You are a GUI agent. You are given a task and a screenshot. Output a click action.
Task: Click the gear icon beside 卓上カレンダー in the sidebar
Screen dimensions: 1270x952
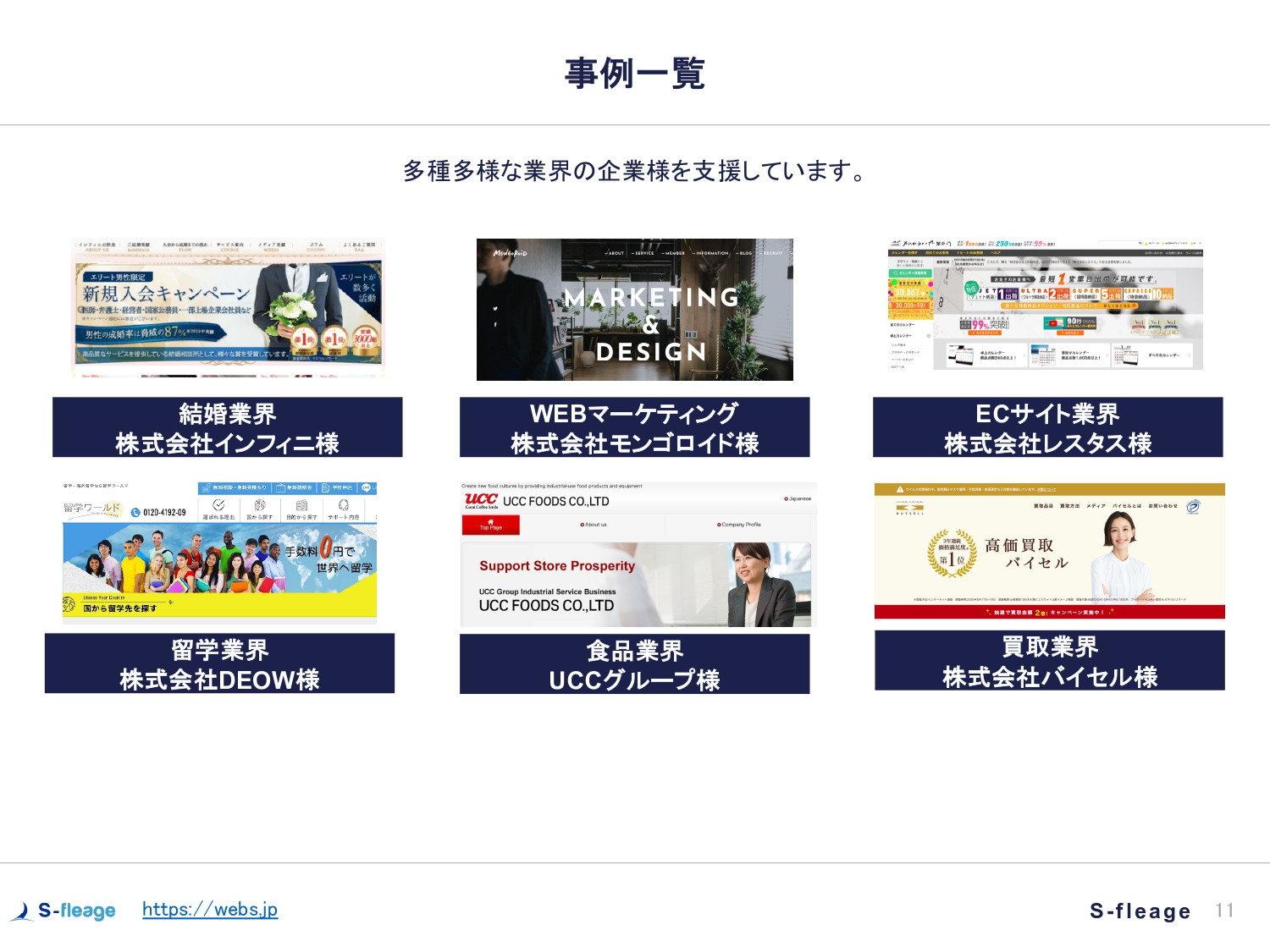929,335
